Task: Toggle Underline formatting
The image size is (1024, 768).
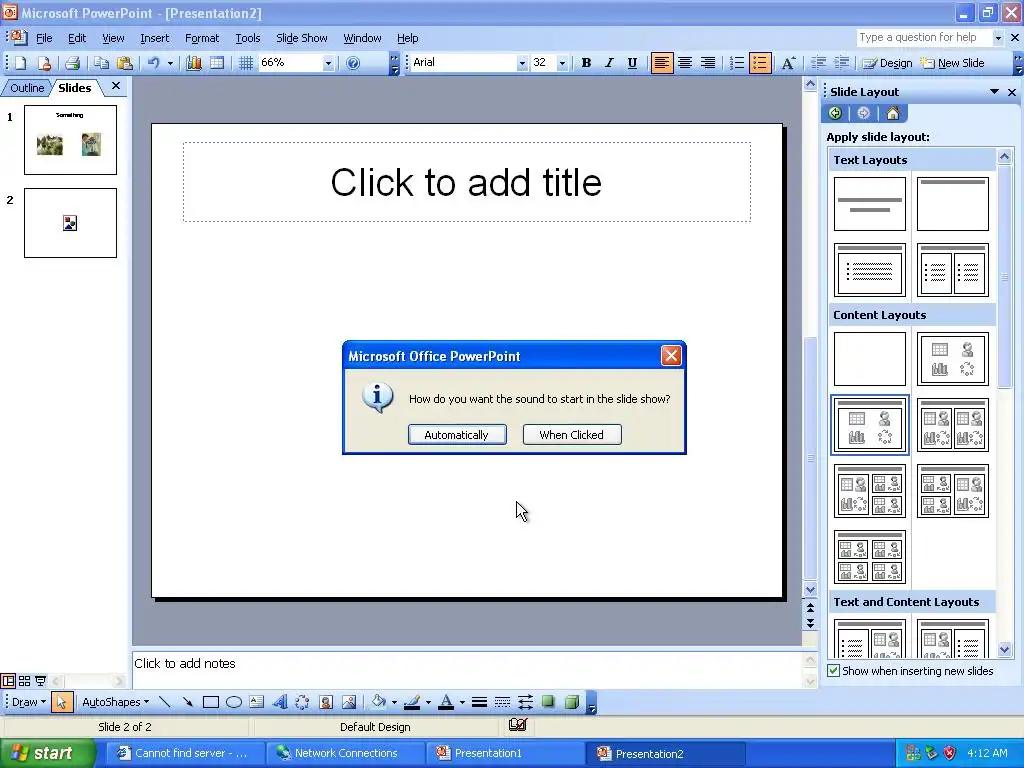Action: click(x=632, y=63)
